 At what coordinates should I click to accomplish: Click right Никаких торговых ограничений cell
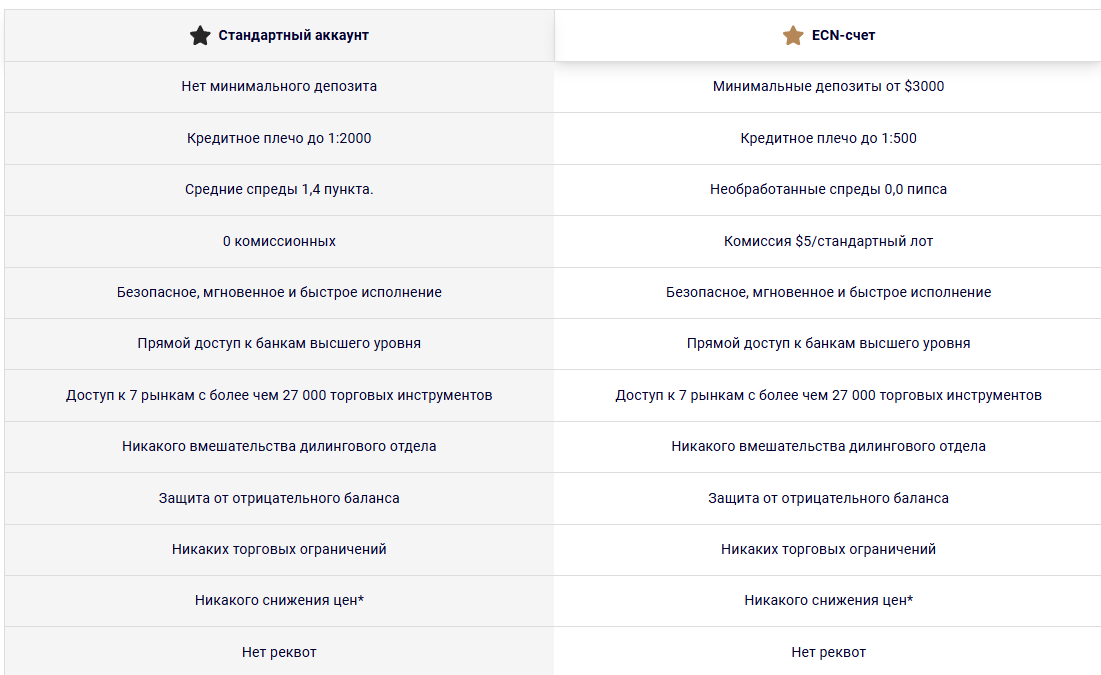(829, 549)
